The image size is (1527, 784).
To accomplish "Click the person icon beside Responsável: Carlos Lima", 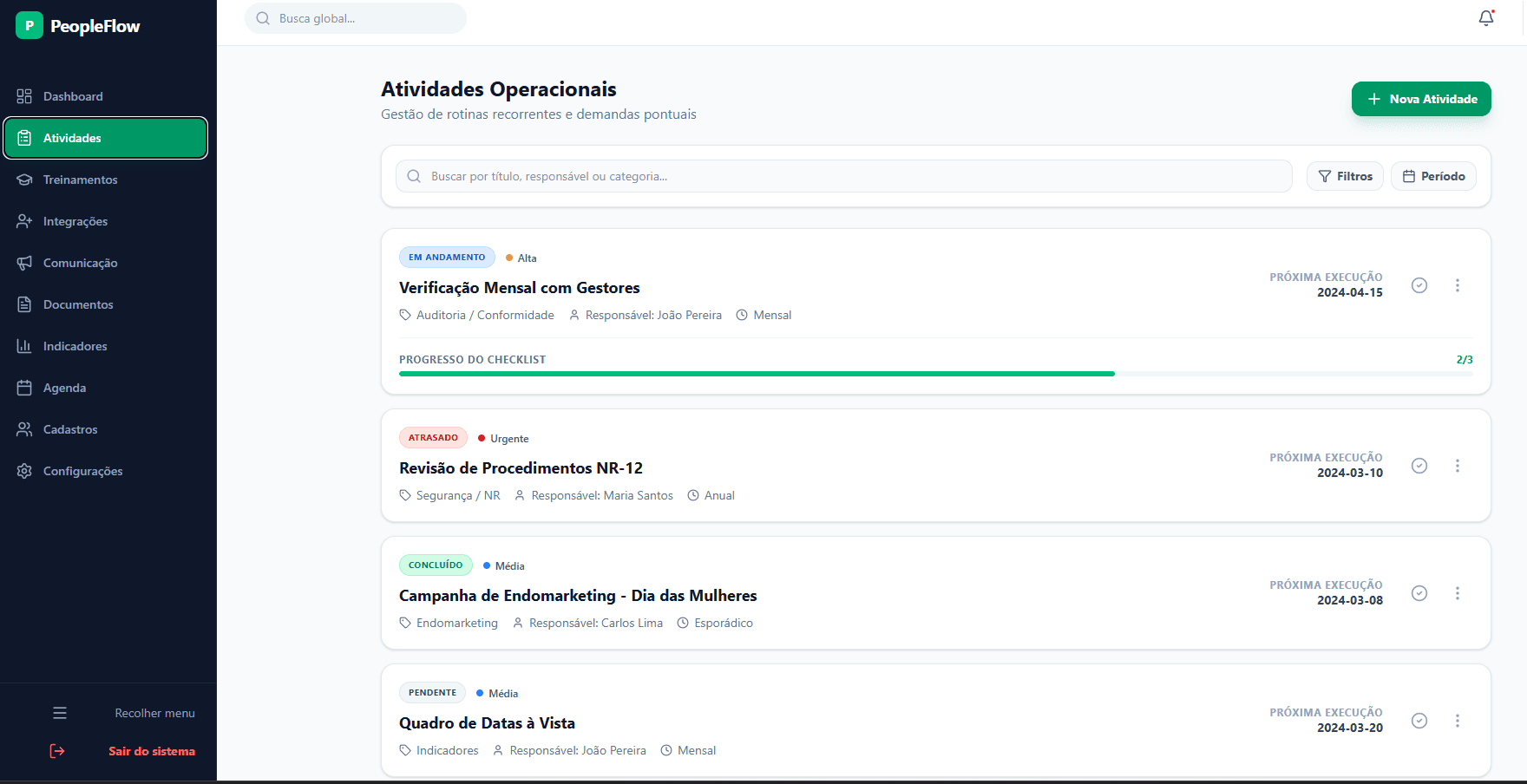I will click(518, 623).
